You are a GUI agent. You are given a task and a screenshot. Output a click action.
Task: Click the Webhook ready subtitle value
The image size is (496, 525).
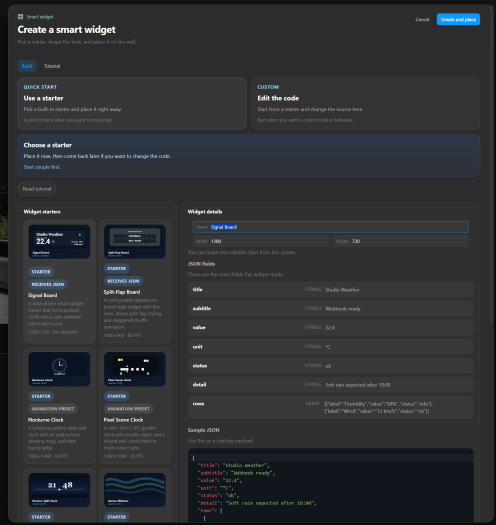point(343,309)
